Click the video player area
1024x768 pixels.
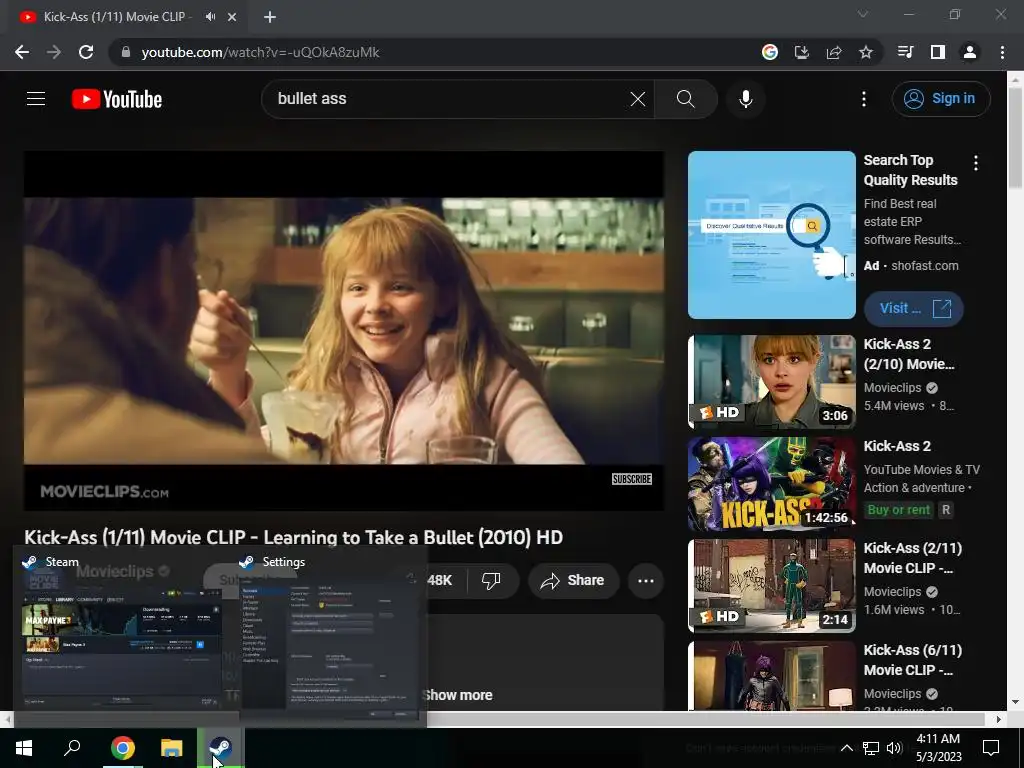point(344,330)
